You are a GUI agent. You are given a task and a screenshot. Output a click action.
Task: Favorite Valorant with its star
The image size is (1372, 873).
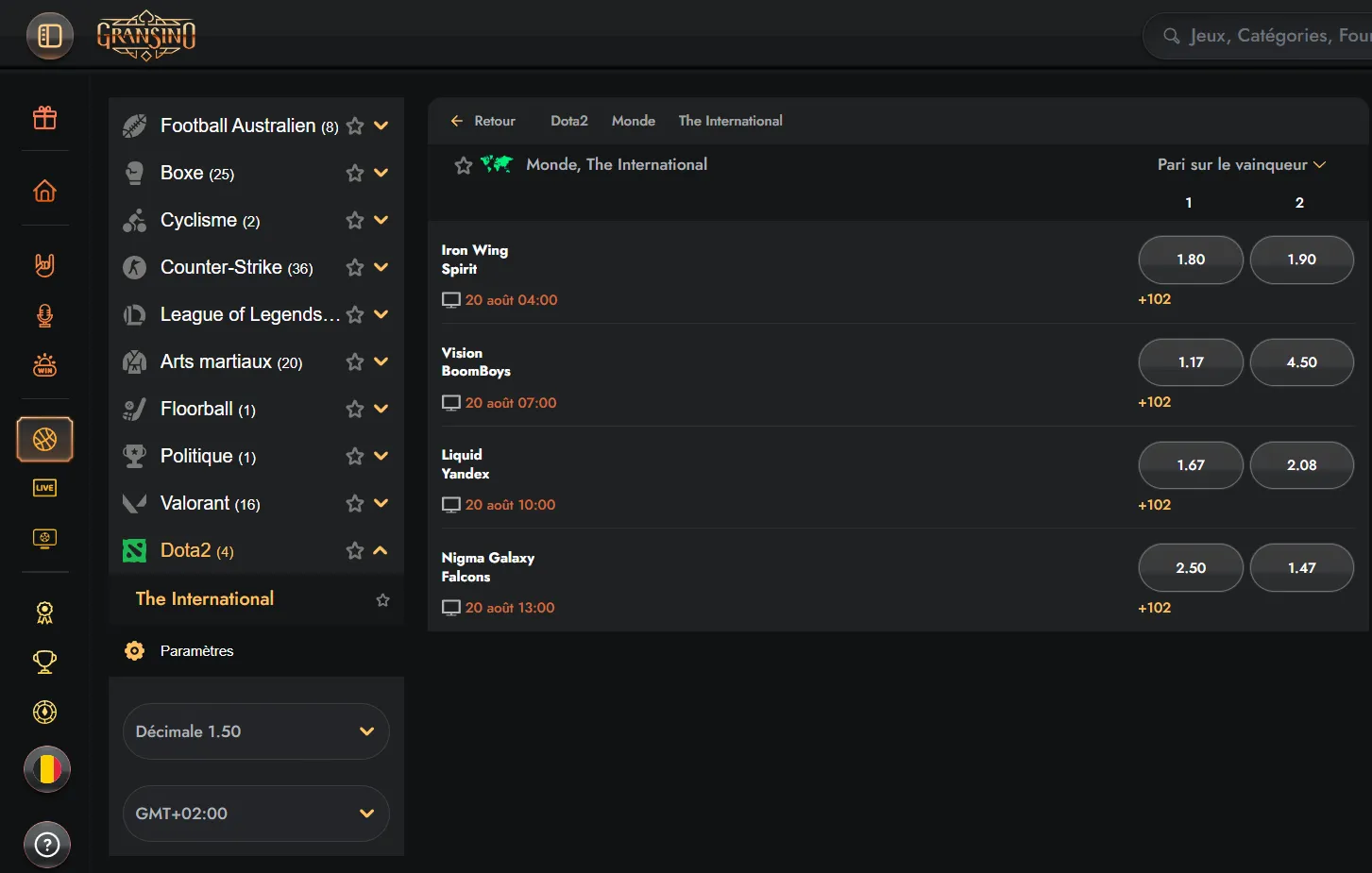tap(355, 503)
